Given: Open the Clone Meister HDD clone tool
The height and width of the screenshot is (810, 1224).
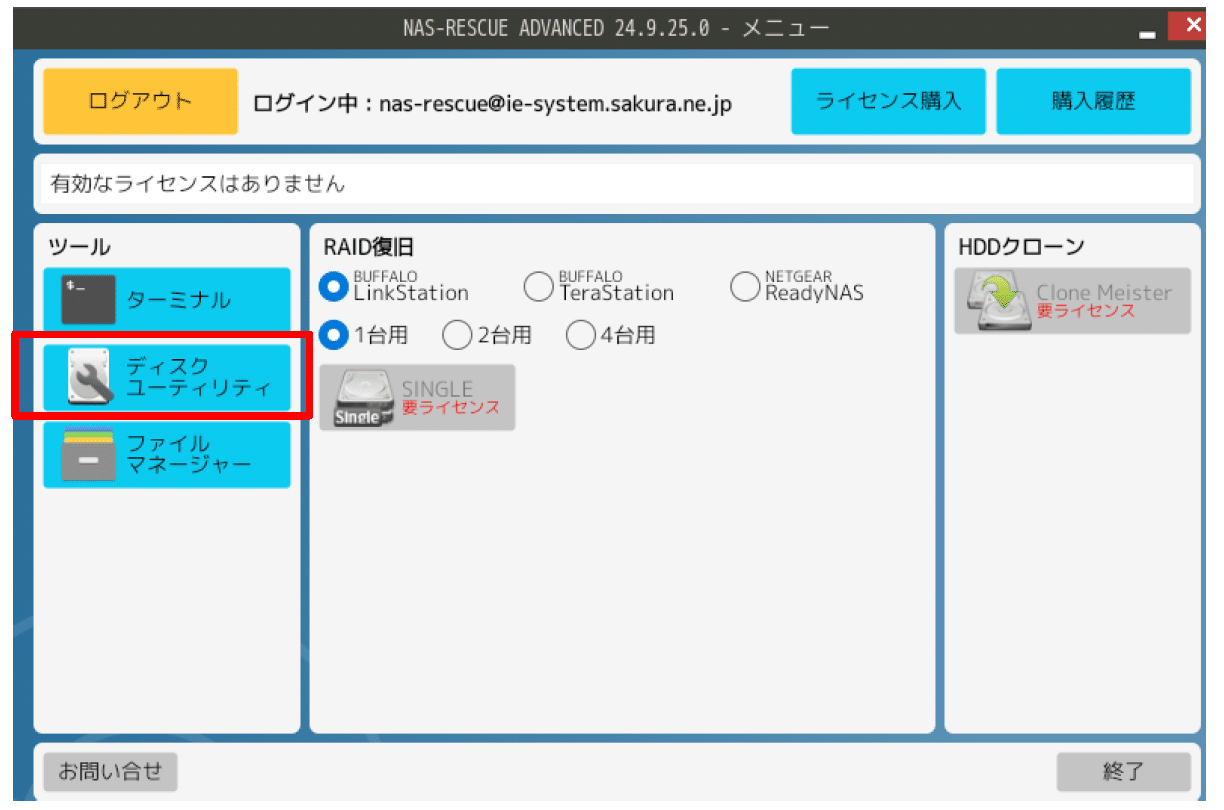Looking at the screenshot, I should (x=1072, y=300).
